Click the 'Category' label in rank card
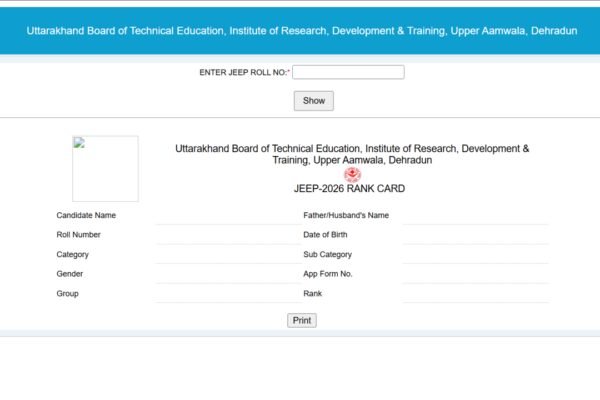This screenshot has height=400, width=600. tap(72, 255)
